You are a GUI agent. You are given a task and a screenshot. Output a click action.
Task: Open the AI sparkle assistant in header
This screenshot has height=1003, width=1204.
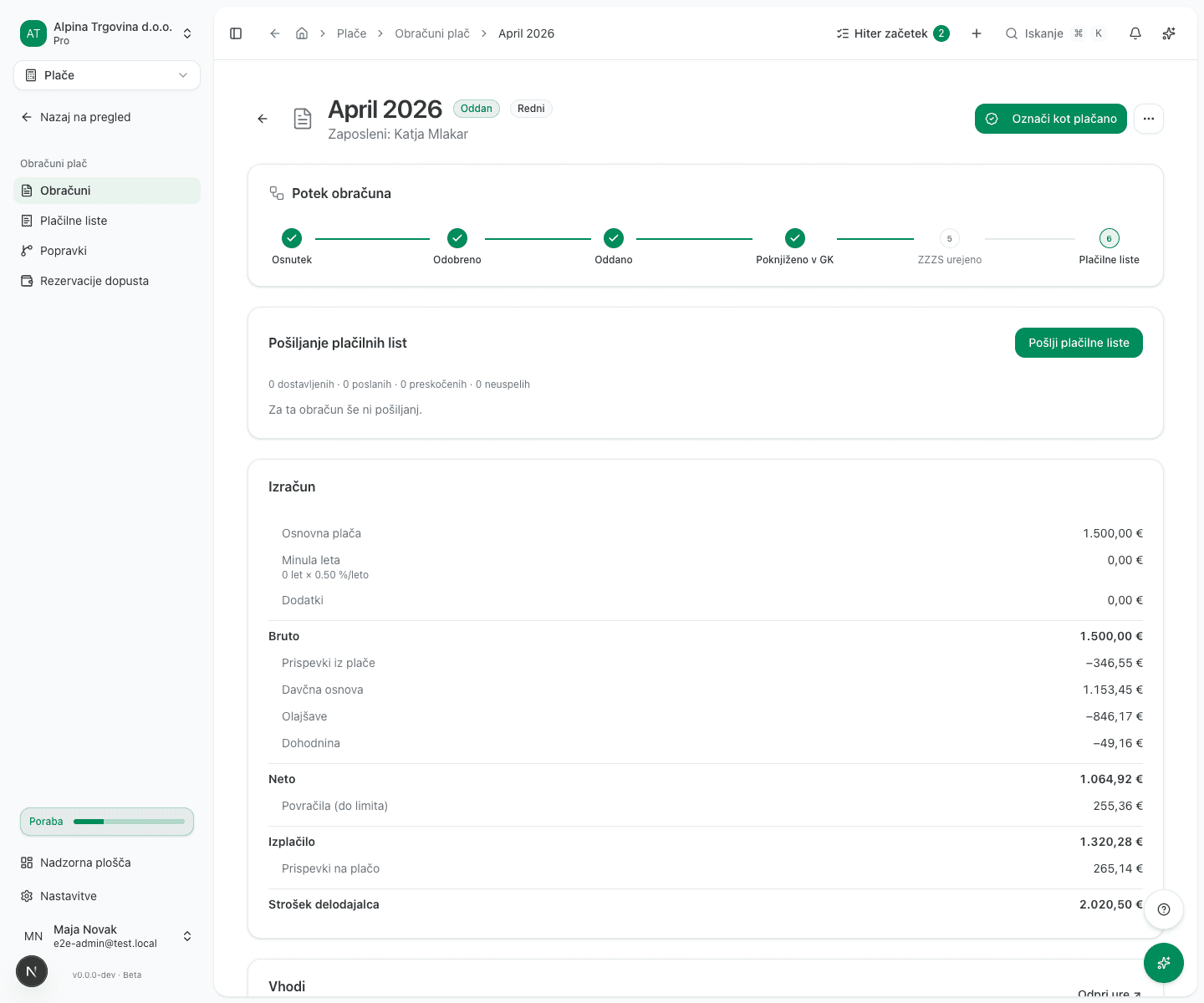(1169, 33)
